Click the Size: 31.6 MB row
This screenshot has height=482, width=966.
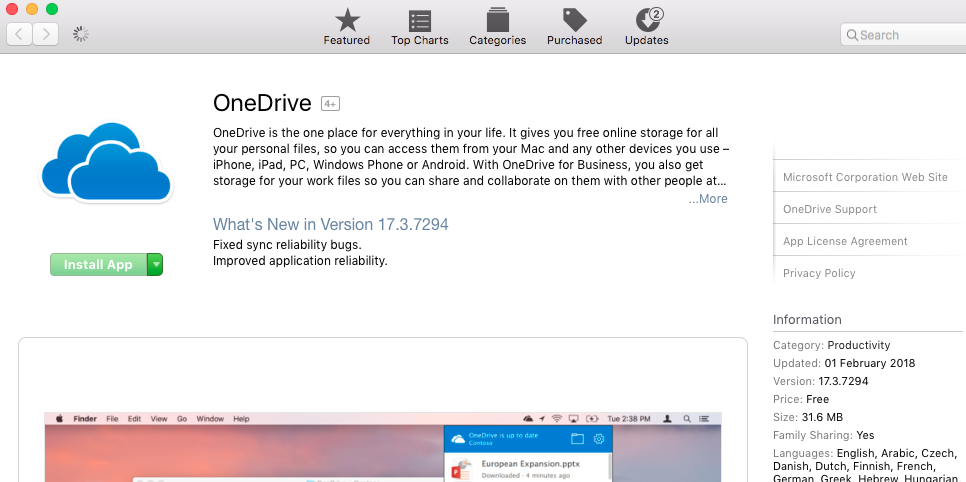click(x=808, y=417)
